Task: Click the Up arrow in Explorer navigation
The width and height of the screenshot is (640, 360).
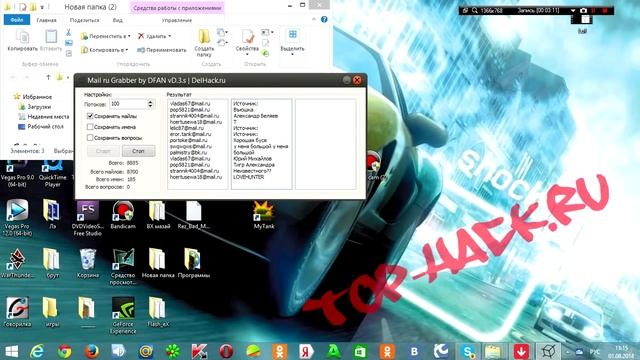Action: tap(48, 77)
